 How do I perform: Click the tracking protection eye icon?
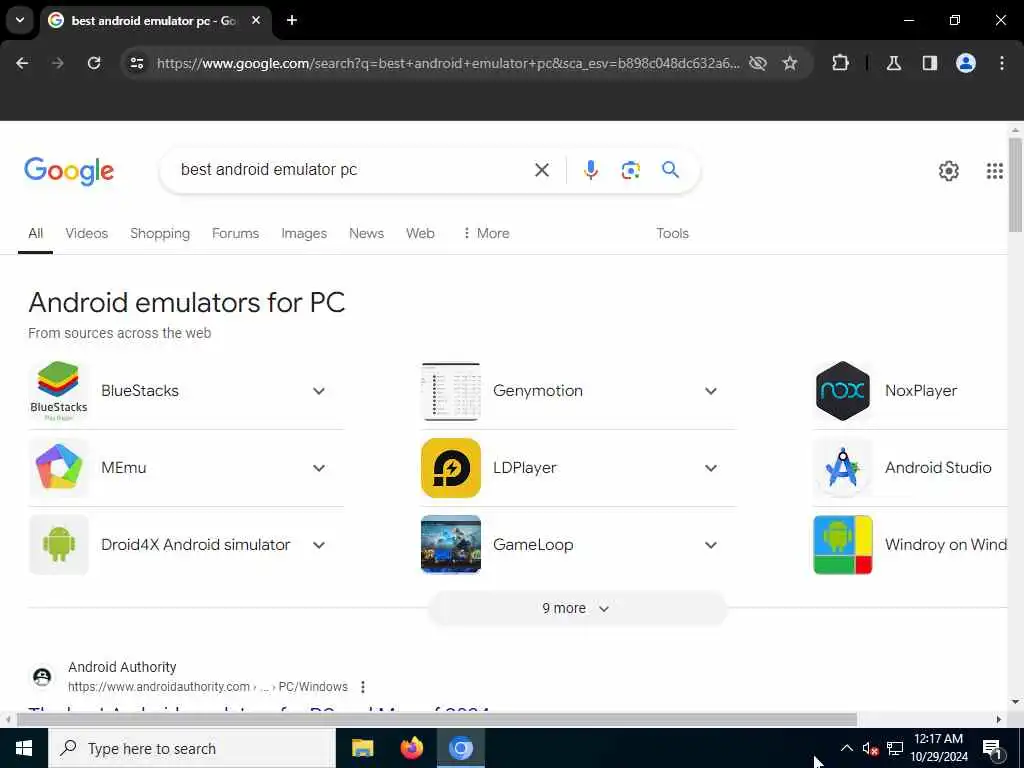758,63
